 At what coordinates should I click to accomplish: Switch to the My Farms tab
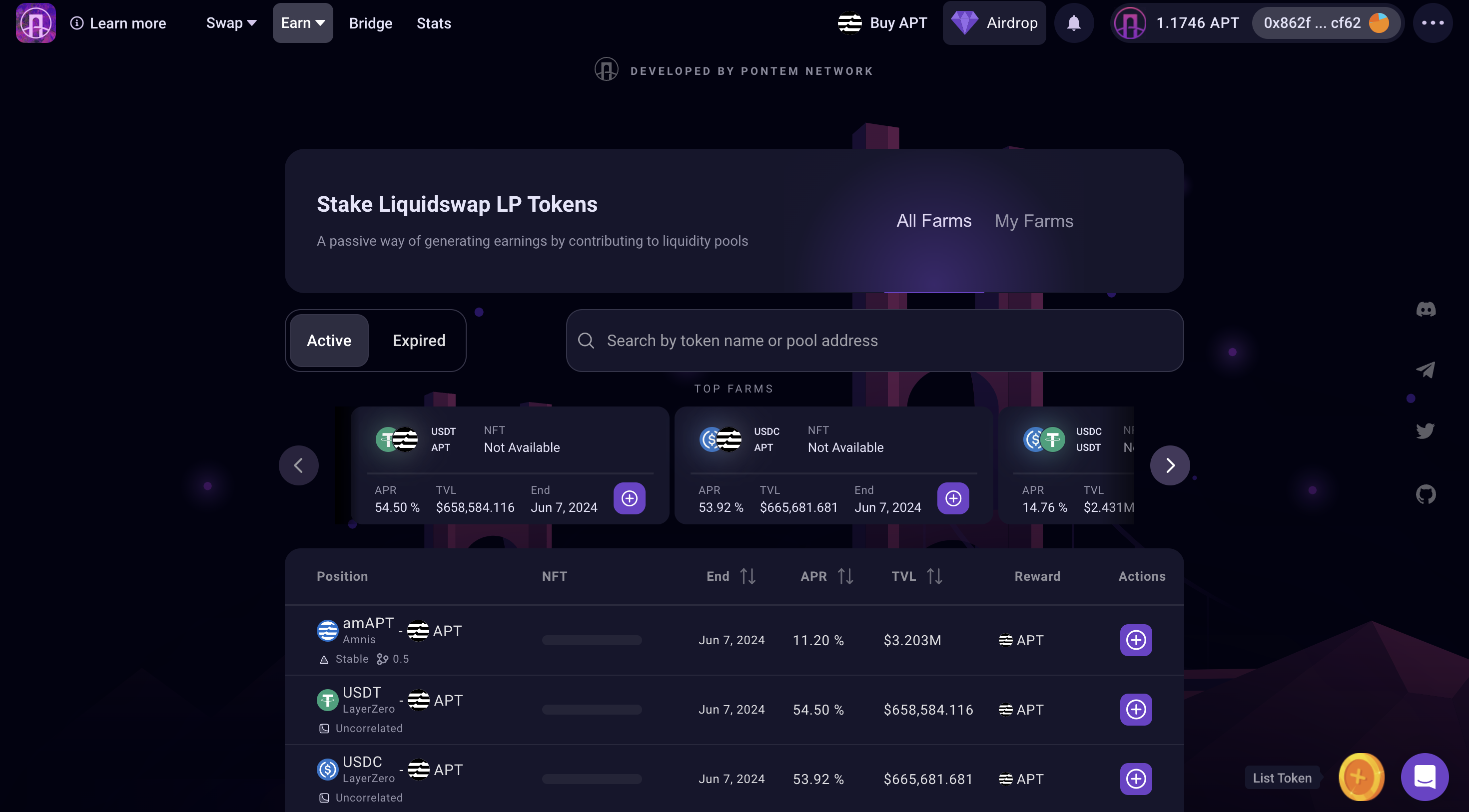[1033, 221]
